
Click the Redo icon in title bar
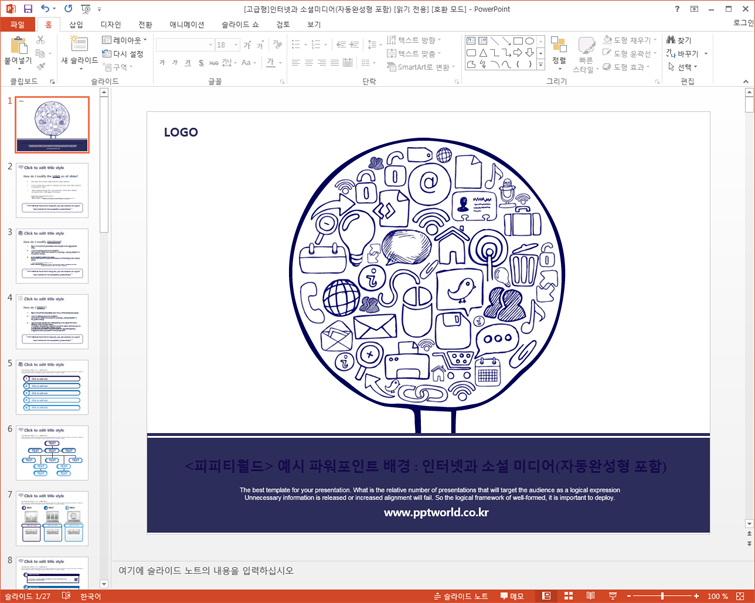[68, 9]
